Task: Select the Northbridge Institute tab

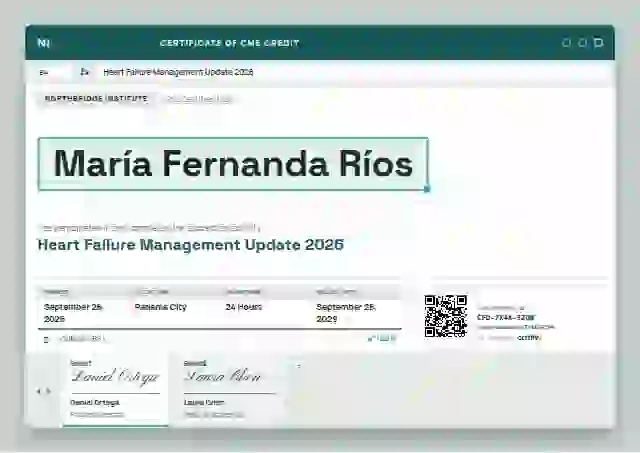Action: [96, 99]
